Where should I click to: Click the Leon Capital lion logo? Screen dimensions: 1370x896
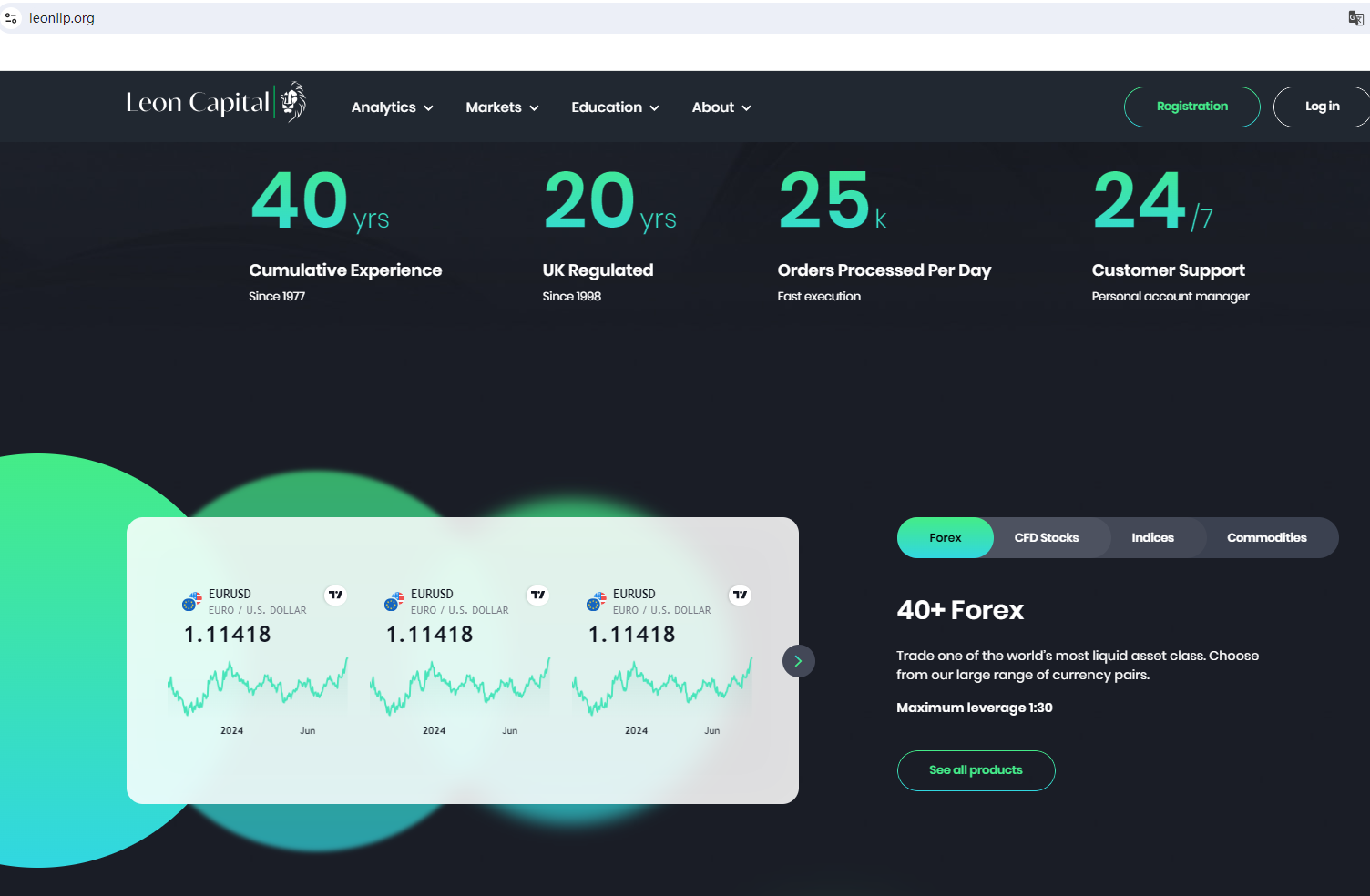point(292,102)
